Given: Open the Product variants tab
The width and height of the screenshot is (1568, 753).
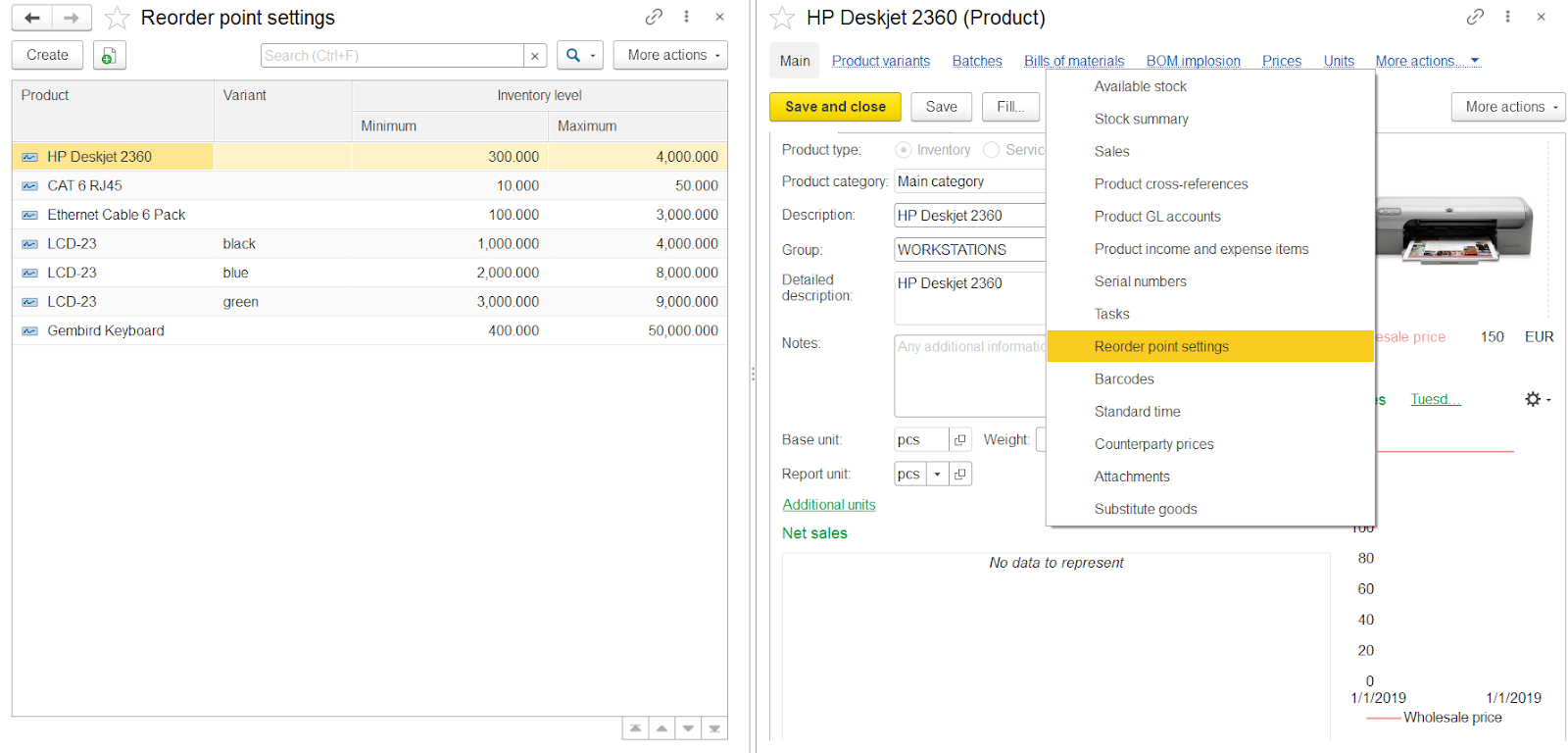Looking at the screenshot, I should pyautogui.click(x=881, y=61).
